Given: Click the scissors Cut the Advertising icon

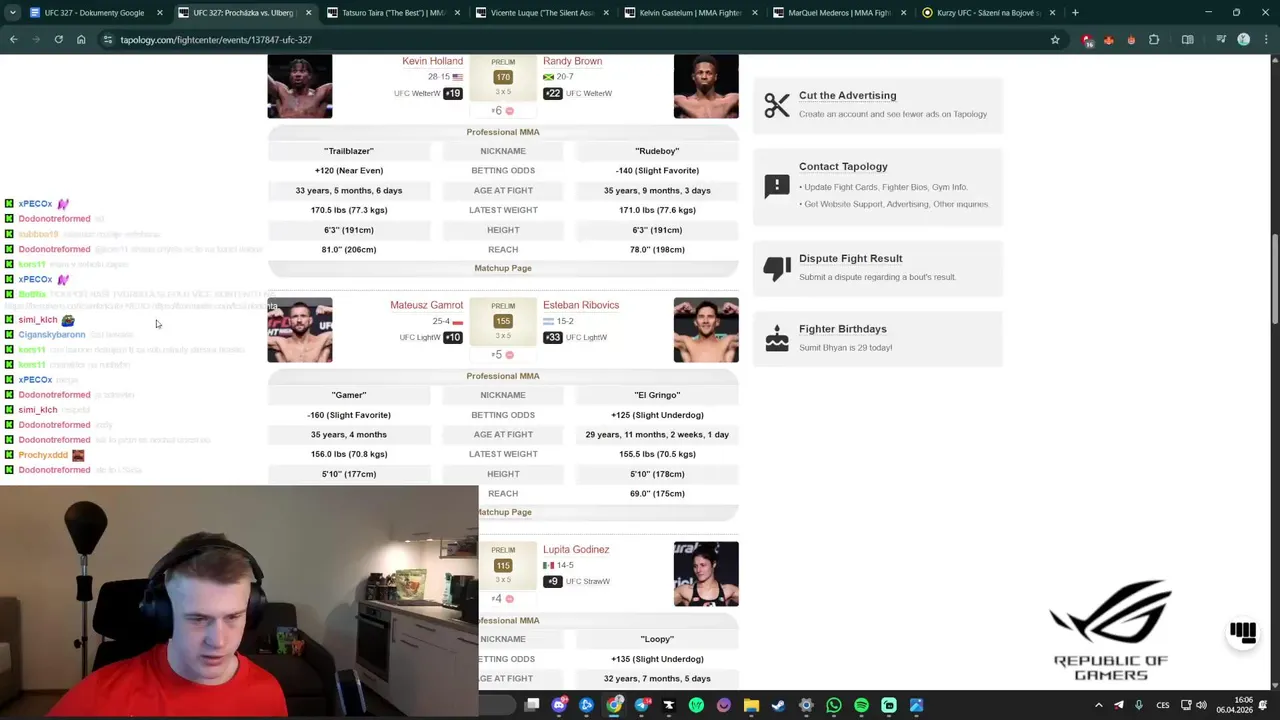Looking at the screenshot, I should click(x=777, y=104).
